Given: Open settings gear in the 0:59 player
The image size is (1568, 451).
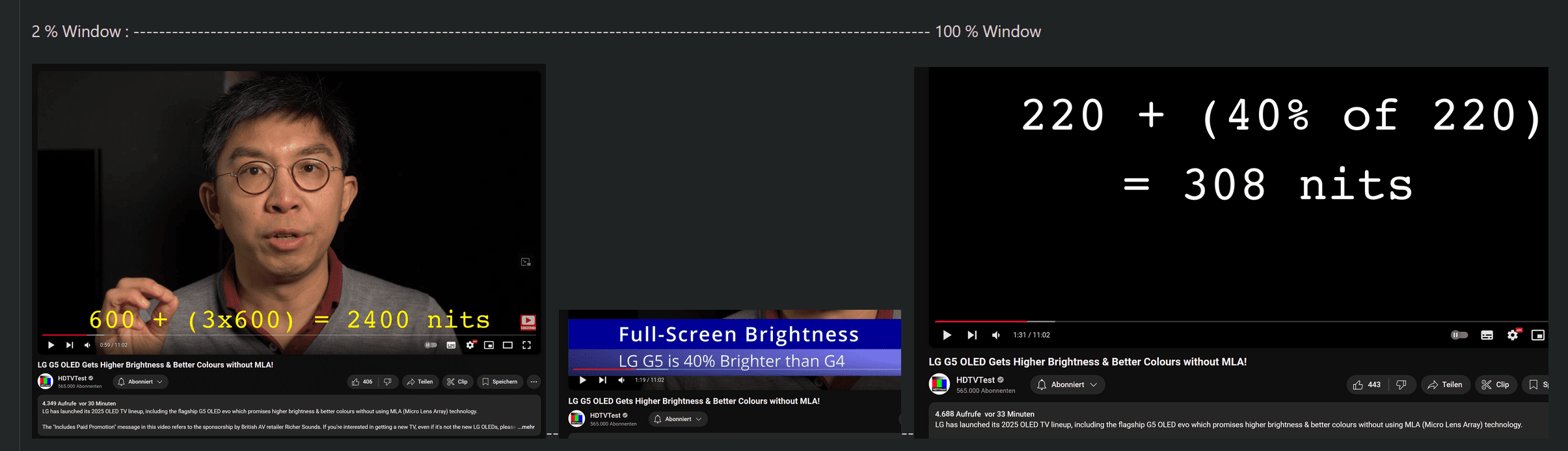Looking at the screenshot, I should point(470,345).
